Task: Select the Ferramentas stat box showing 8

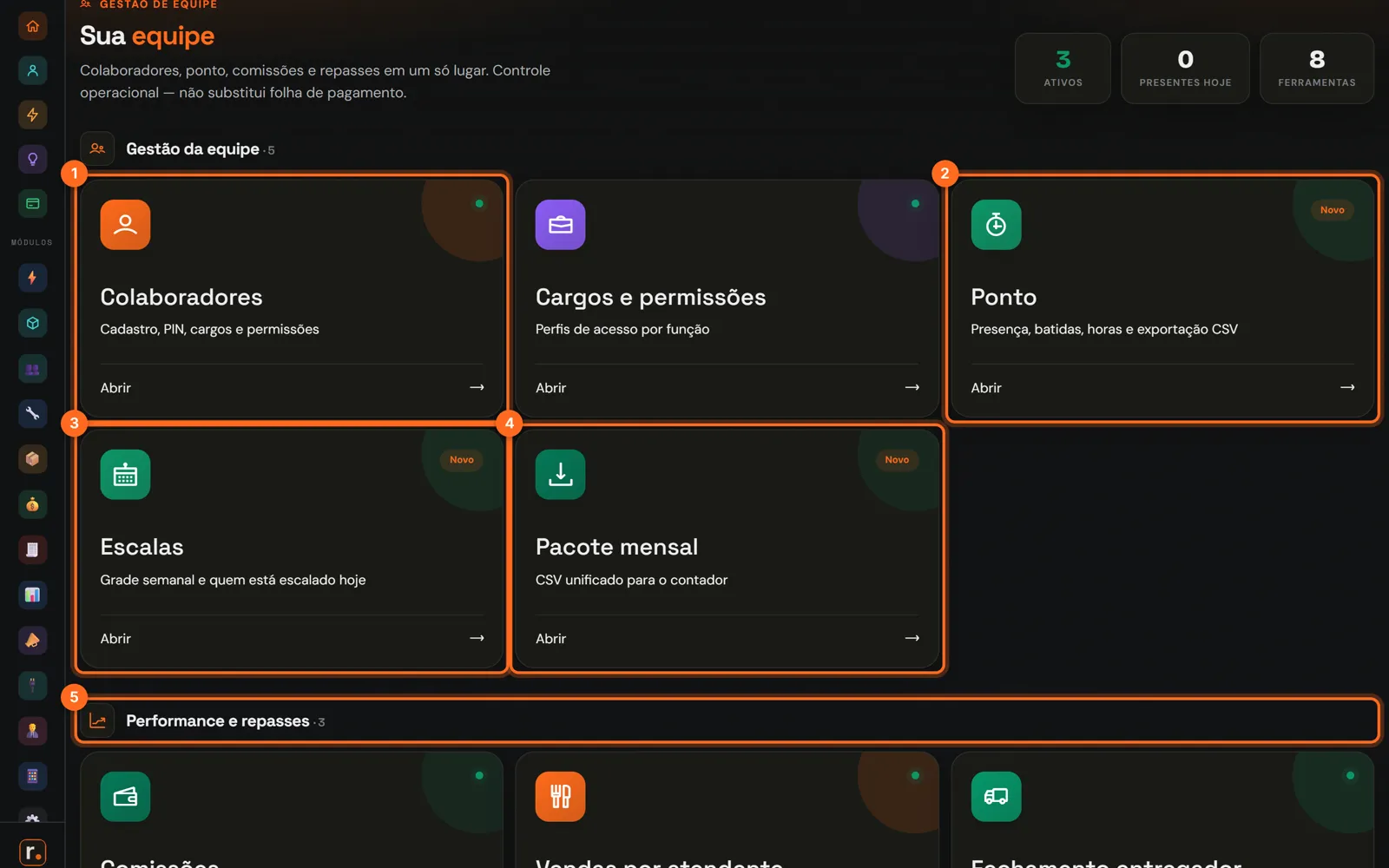Action: [1317, 69]
